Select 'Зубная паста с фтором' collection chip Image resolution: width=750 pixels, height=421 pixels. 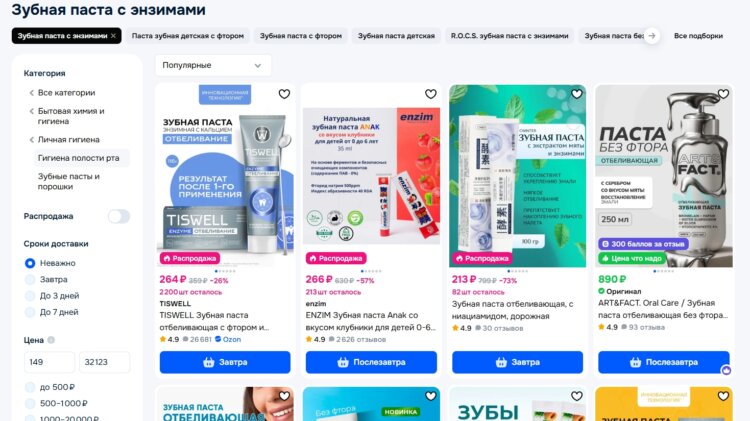click(301, 36)
